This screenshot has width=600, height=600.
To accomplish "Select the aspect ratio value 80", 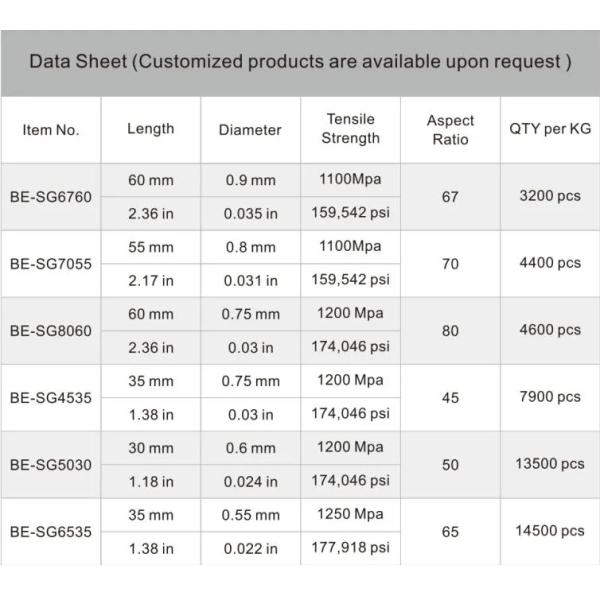I will [x=450, y=330].
